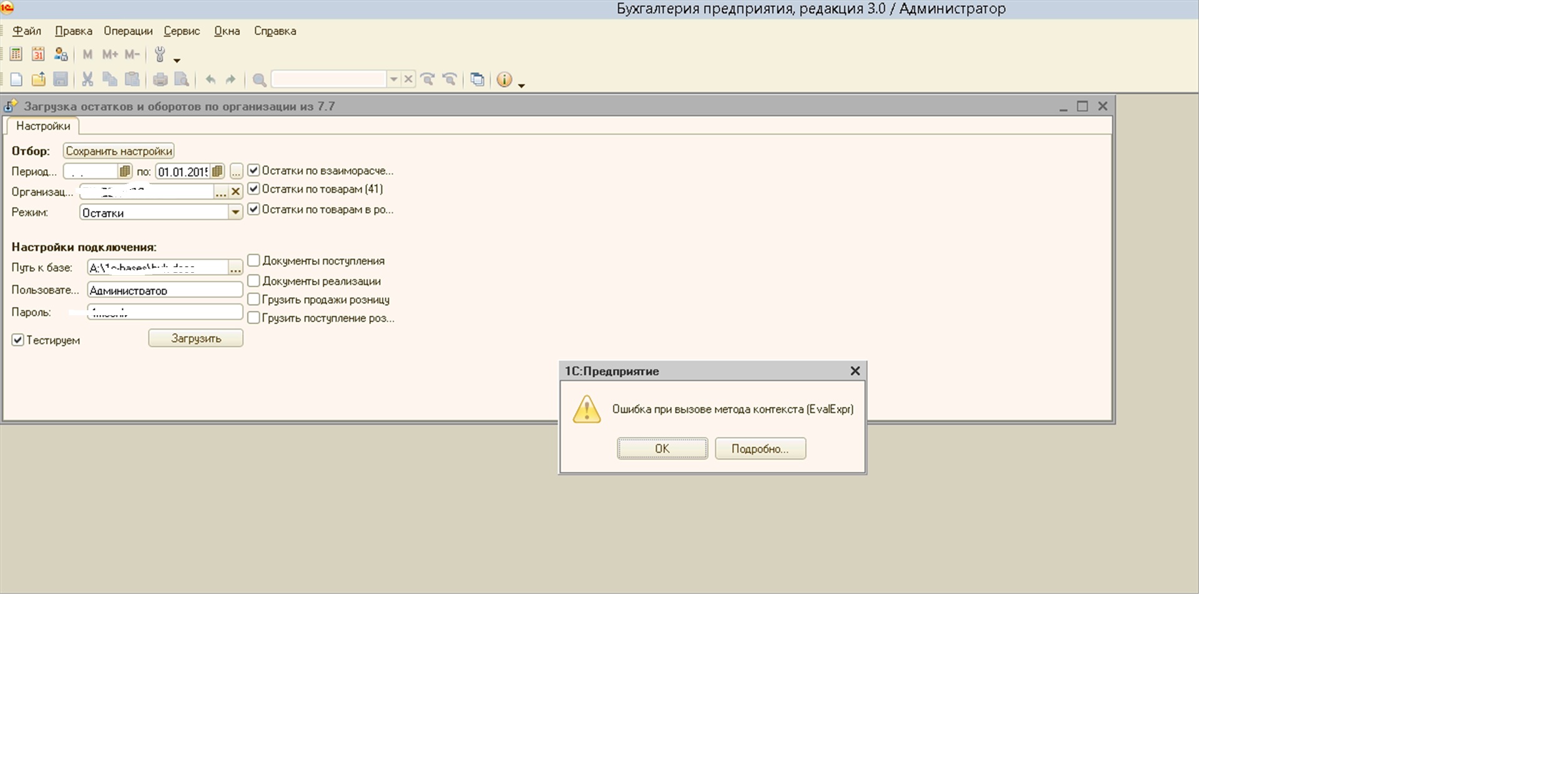Enable Грузить продажи розницу checkbox
The width and height of the screenshot is (1552, 784).
[x=253, y=300]
